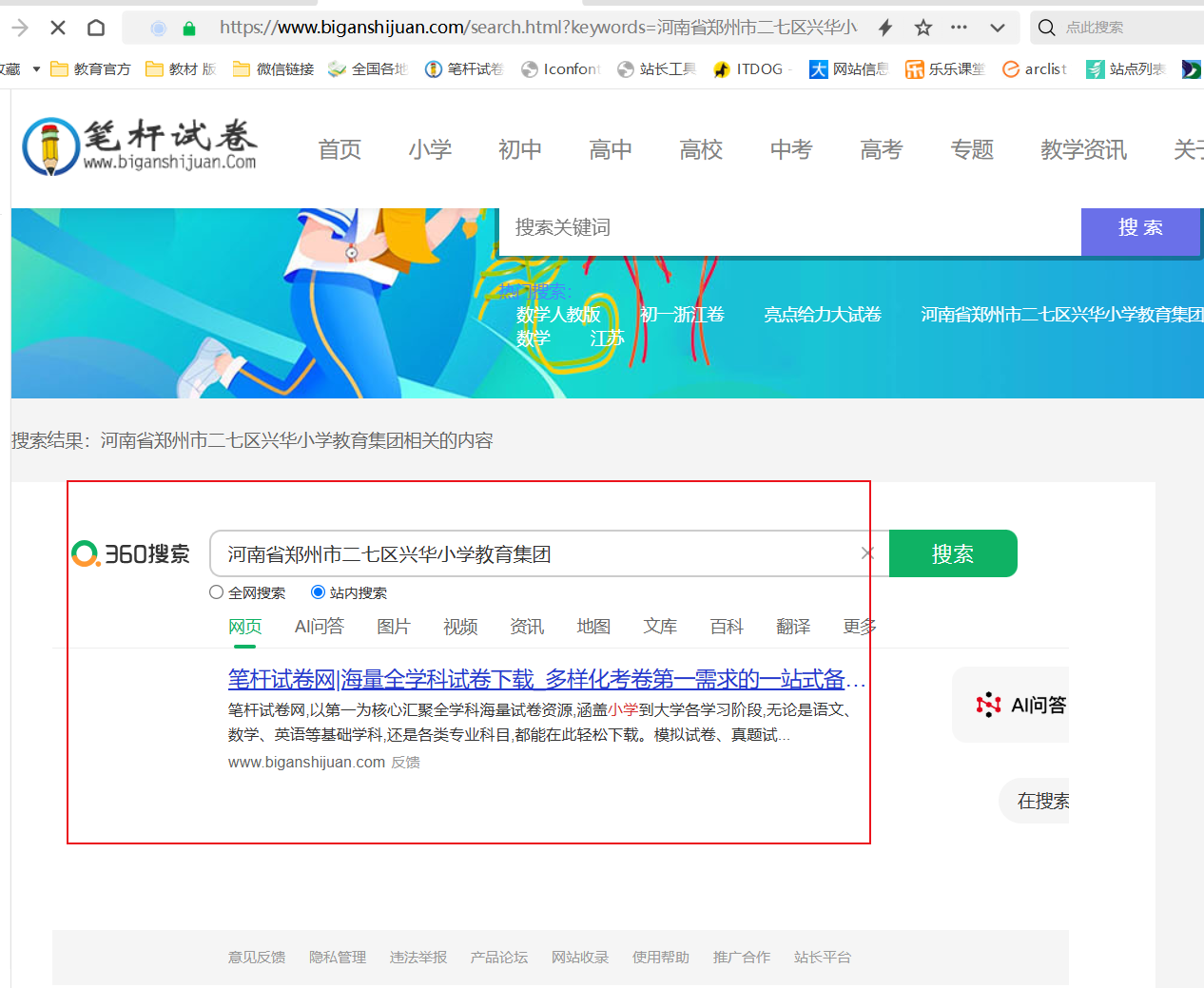The image size is (1204, 988).
Task: Open 初中 navigation menu
Action: (x=520, y=149)
